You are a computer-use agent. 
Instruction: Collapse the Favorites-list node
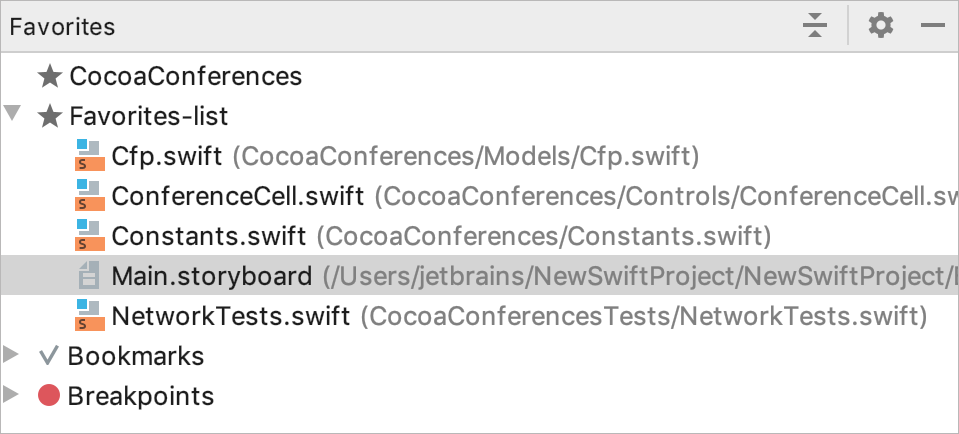tap(12, 113)
